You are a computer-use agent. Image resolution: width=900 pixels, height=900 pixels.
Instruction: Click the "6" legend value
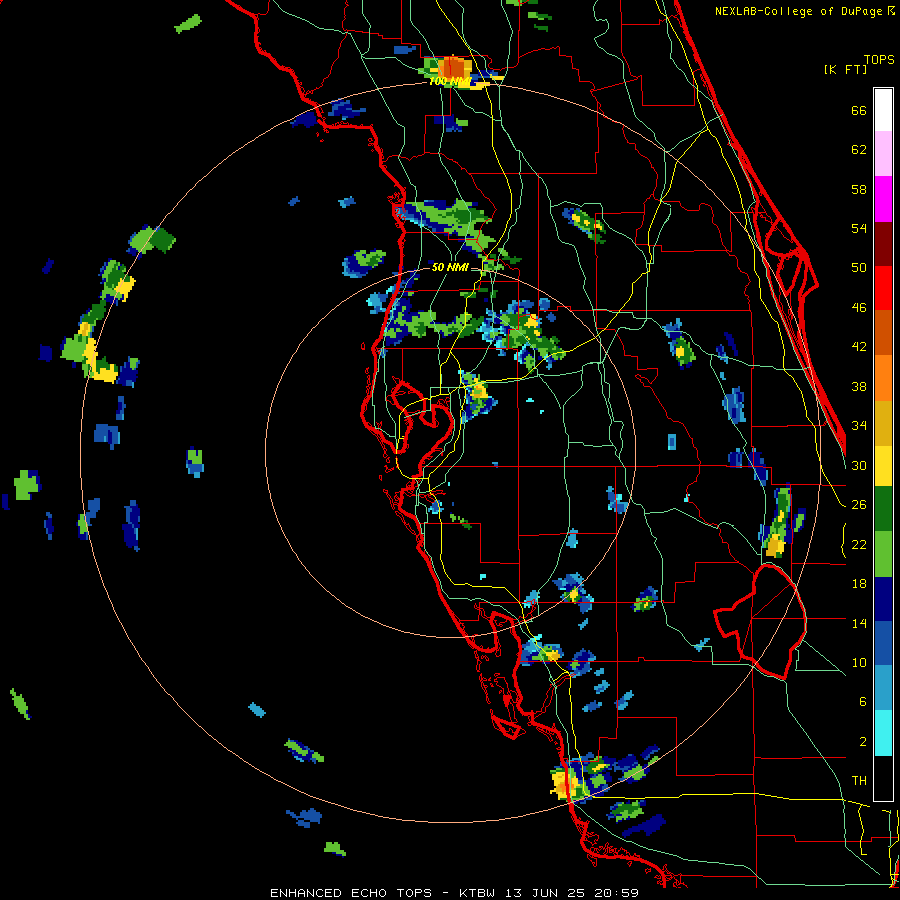[862, 702]
